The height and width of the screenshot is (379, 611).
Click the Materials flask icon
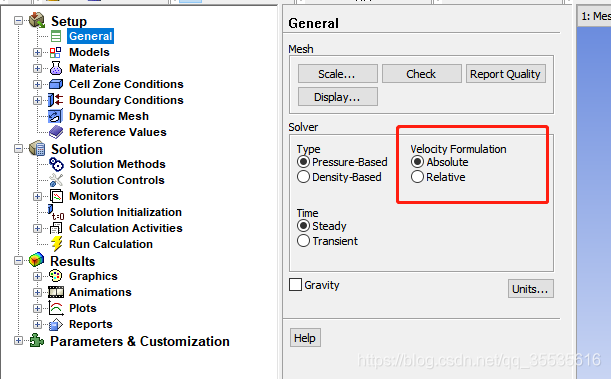point(56,68)
